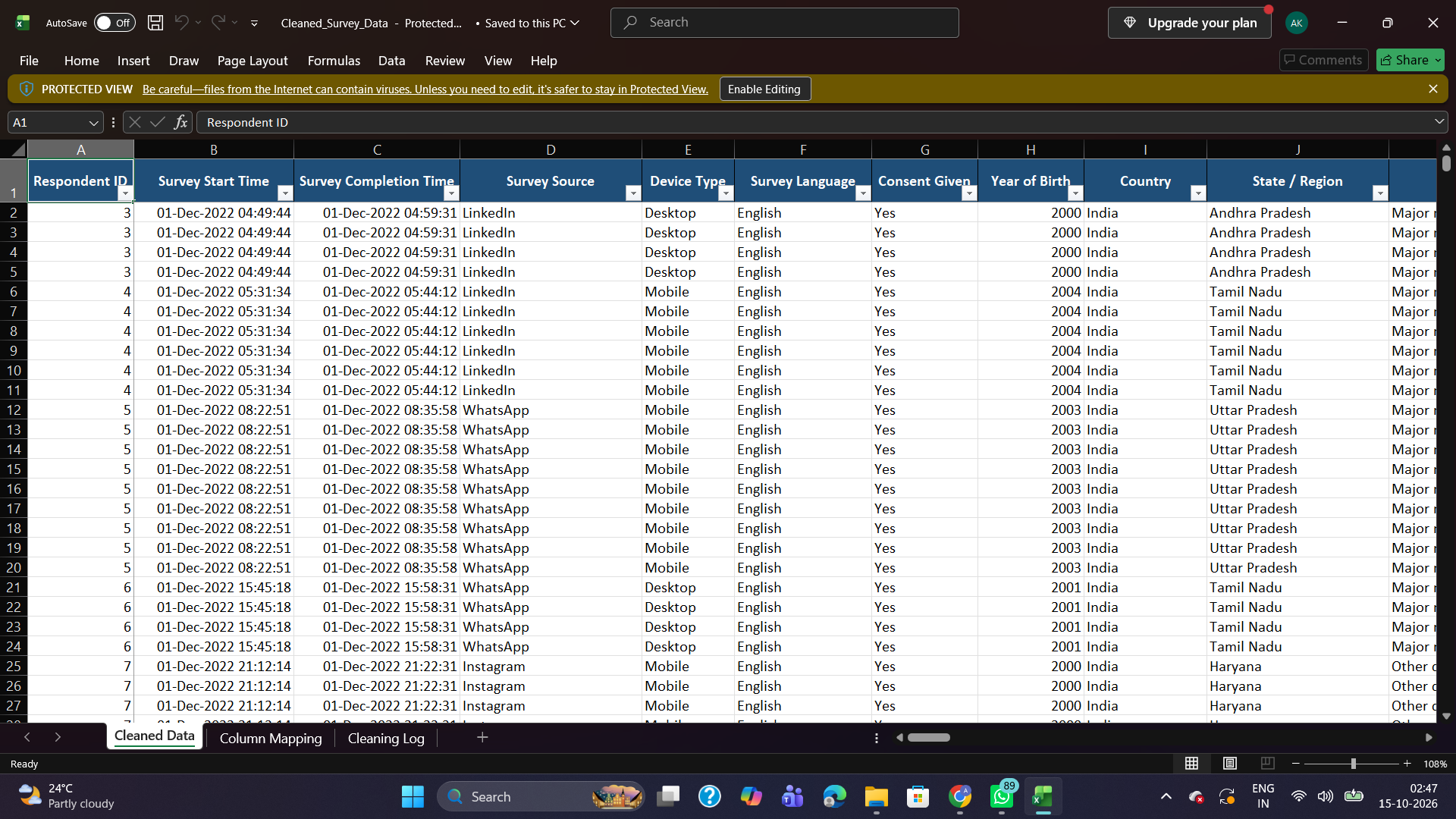Select Page Break Preview icon

click(x=1267, y=763)
